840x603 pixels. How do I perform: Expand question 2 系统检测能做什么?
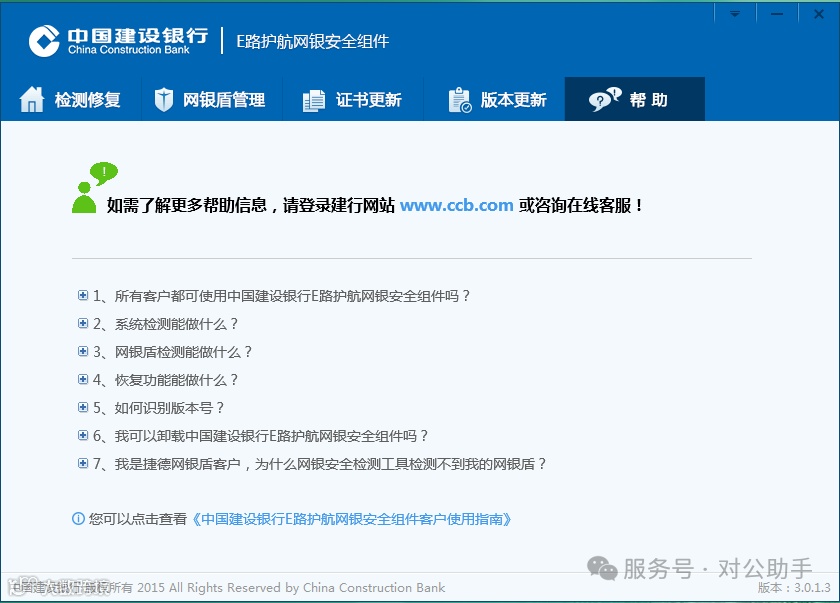pyautogui.click(x=83, y=323)
